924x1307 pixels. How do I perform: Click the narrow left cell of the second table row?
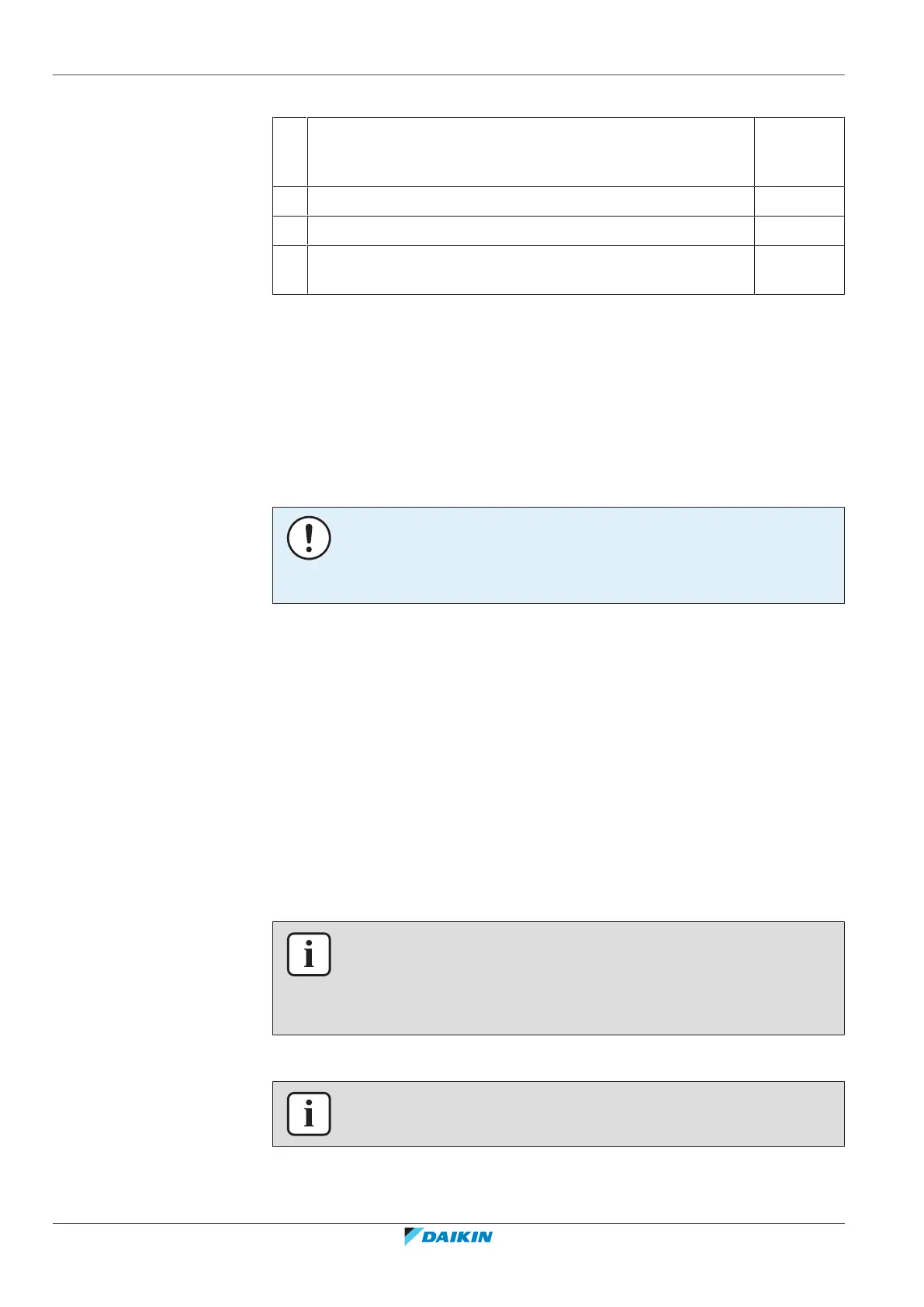tap(290, 201)
